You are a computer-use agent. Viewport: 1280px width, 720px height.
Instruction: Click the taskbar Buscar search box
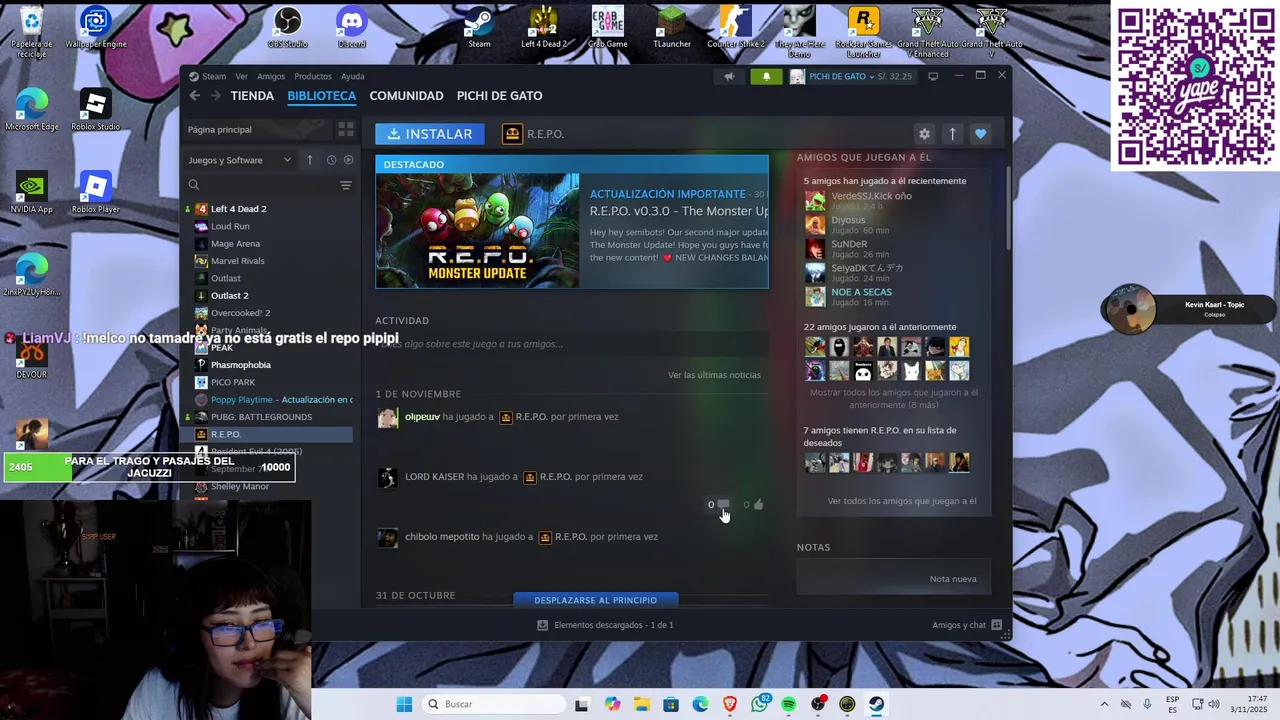(494, 704)
